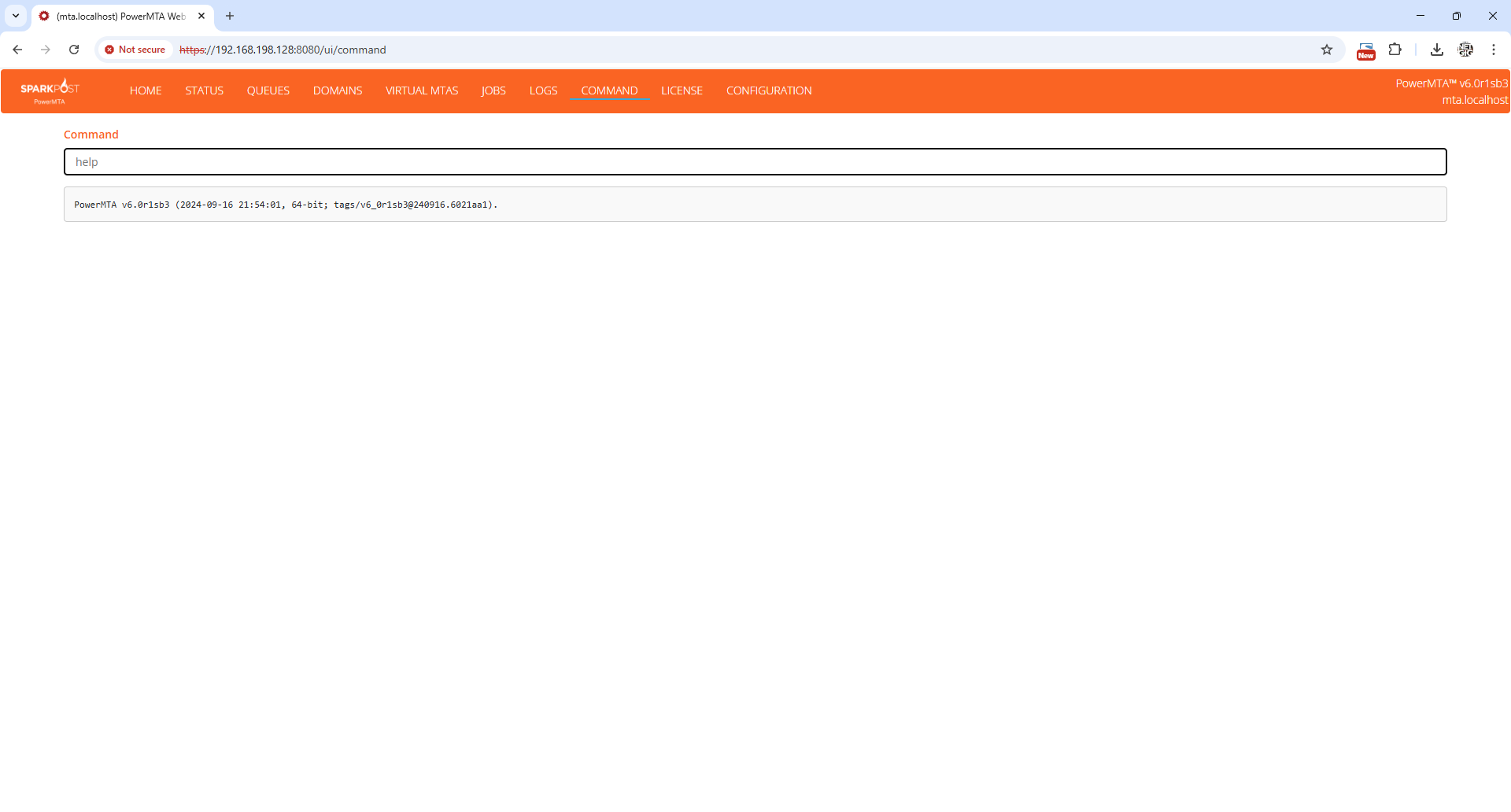The image size is (1511, 812).
Task: Restore down the browser window
Action: 1457,16
